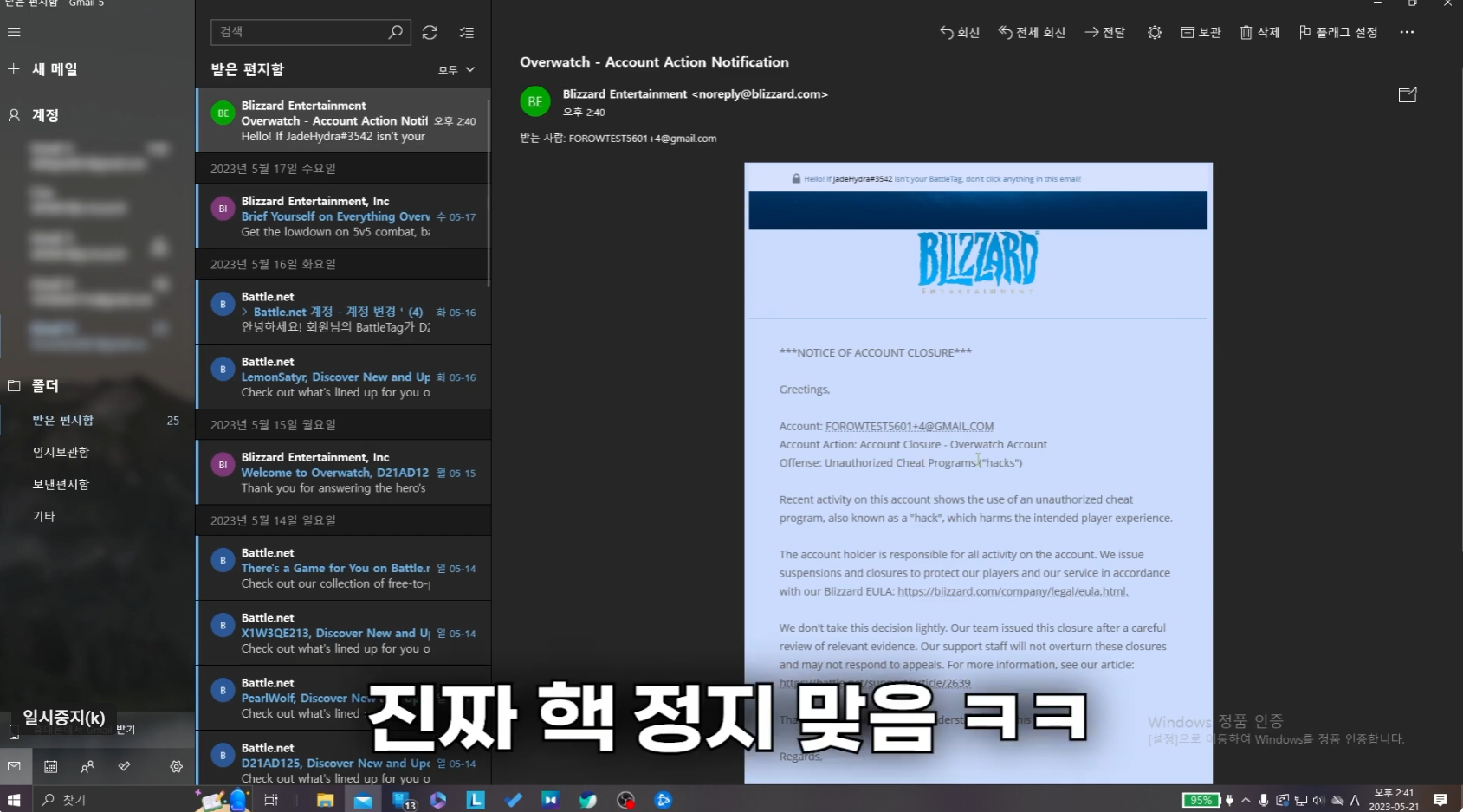Switch to the Mail envelope view icon
This screenshot has width=1463, height=812.
coord(14,766)
